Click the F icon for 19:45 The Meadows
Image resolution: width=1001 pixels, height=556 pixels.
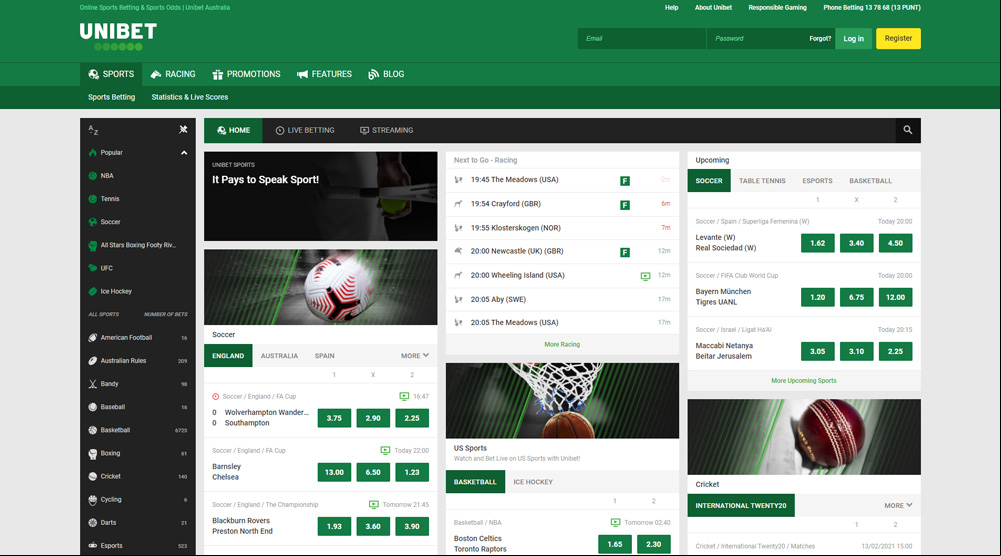tap(625, 181)
